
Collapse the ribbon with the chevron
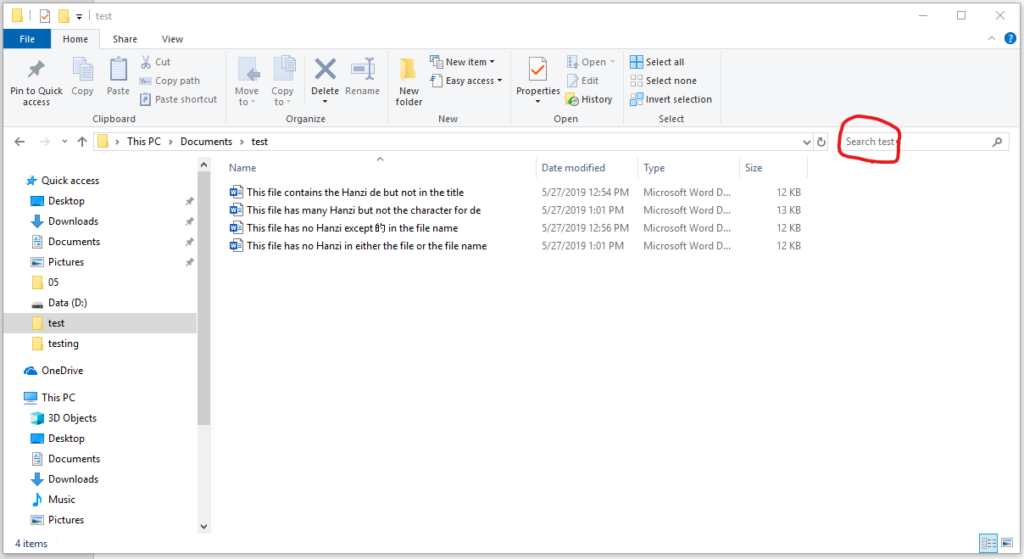tap(991, 39)
